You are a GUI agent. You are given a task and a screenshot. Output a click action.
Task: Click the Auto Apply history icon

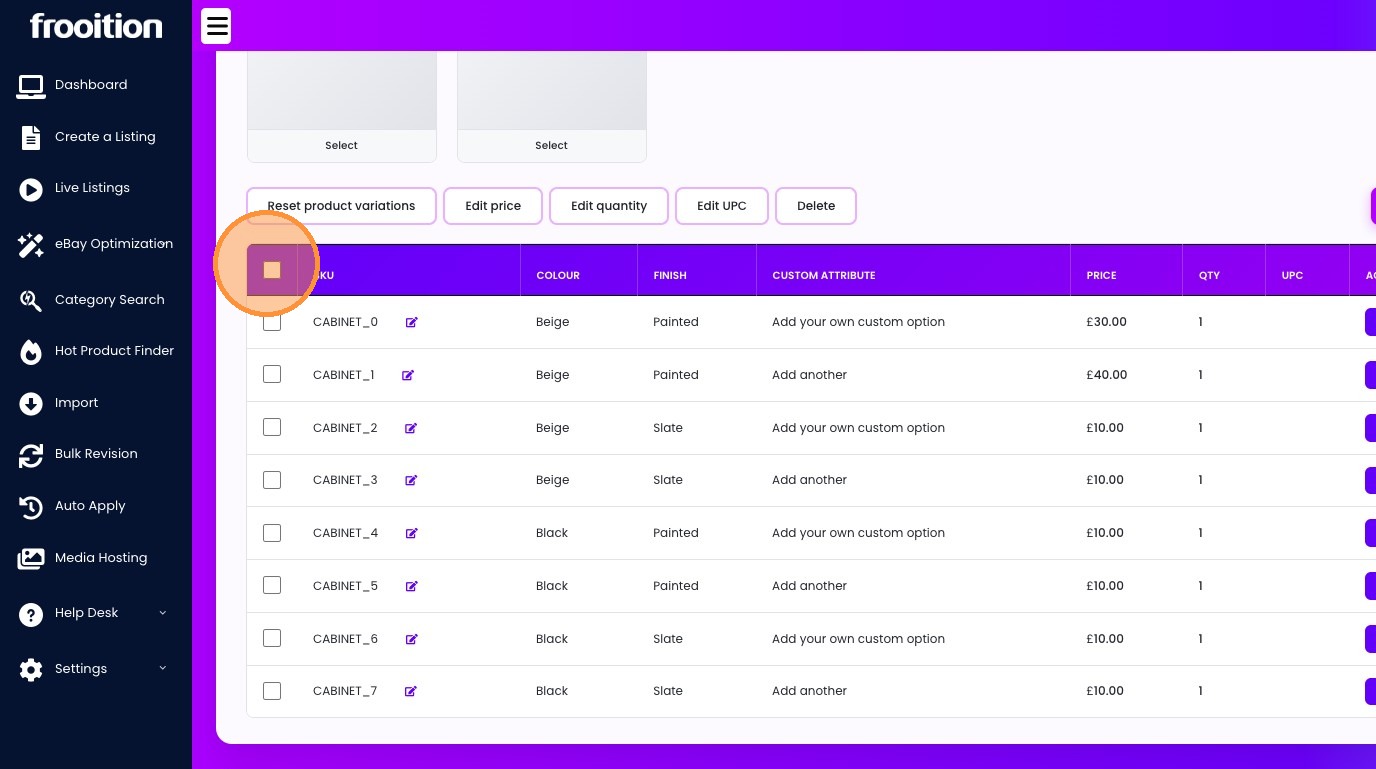click(x=31, y=507)
